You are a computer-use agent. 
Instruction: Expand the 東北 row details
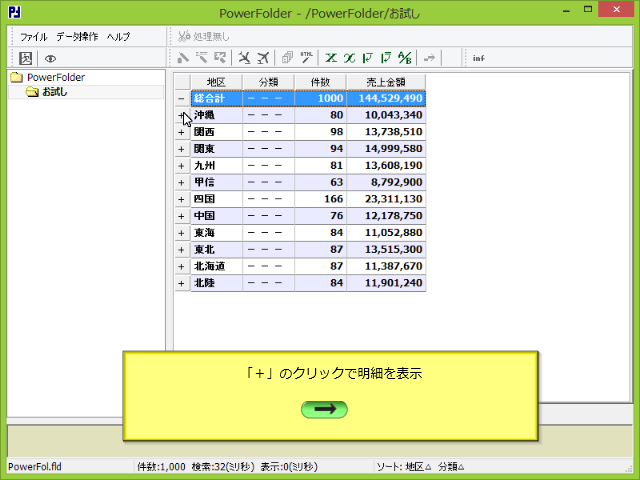click(x=182, y=250)
